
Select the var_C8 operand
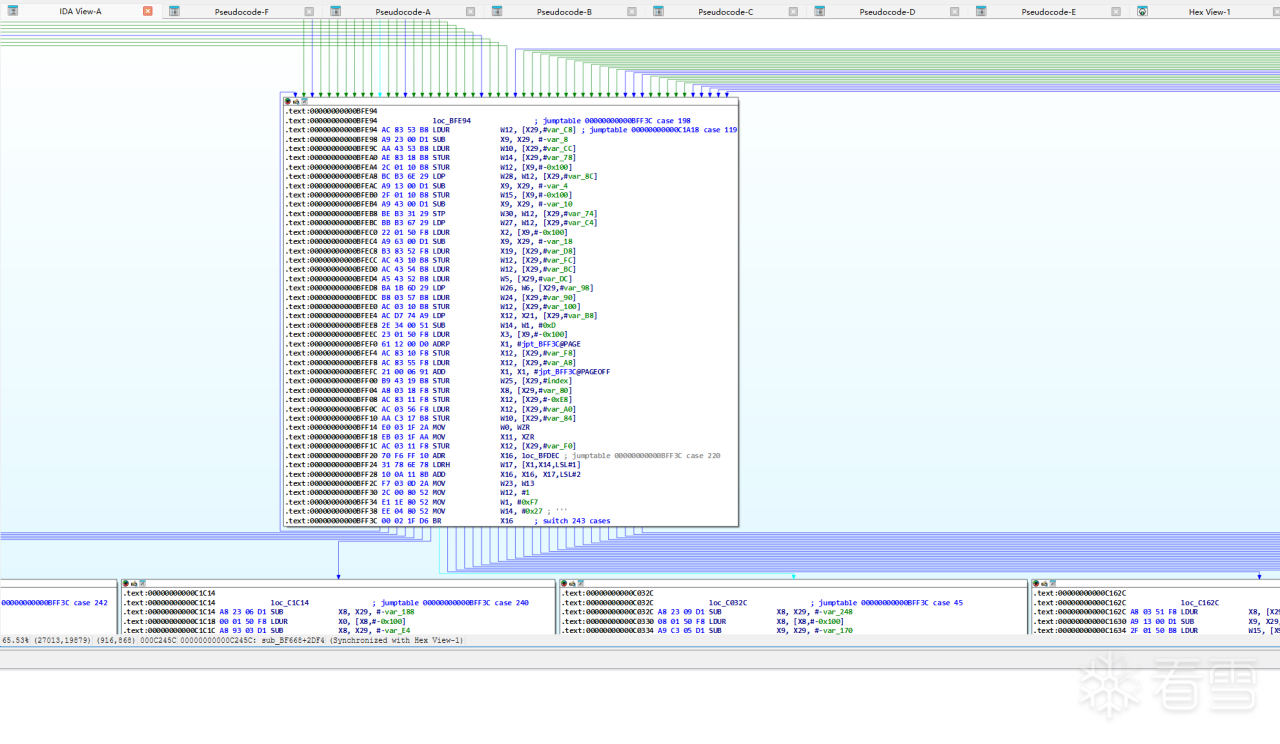tap(558, 130)
